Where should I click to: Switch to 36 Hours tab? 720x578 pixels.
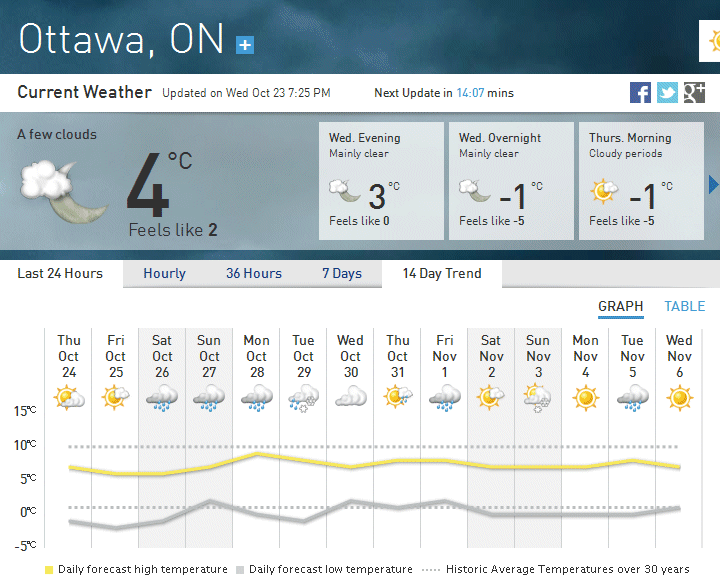coord(254,274)
